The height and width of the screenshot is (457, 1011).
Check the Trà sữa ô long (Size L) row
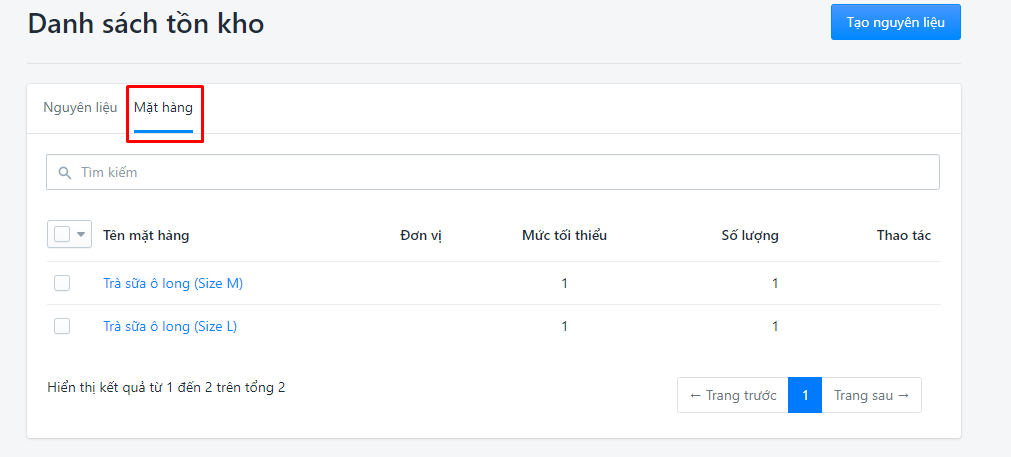click(62, 326)
